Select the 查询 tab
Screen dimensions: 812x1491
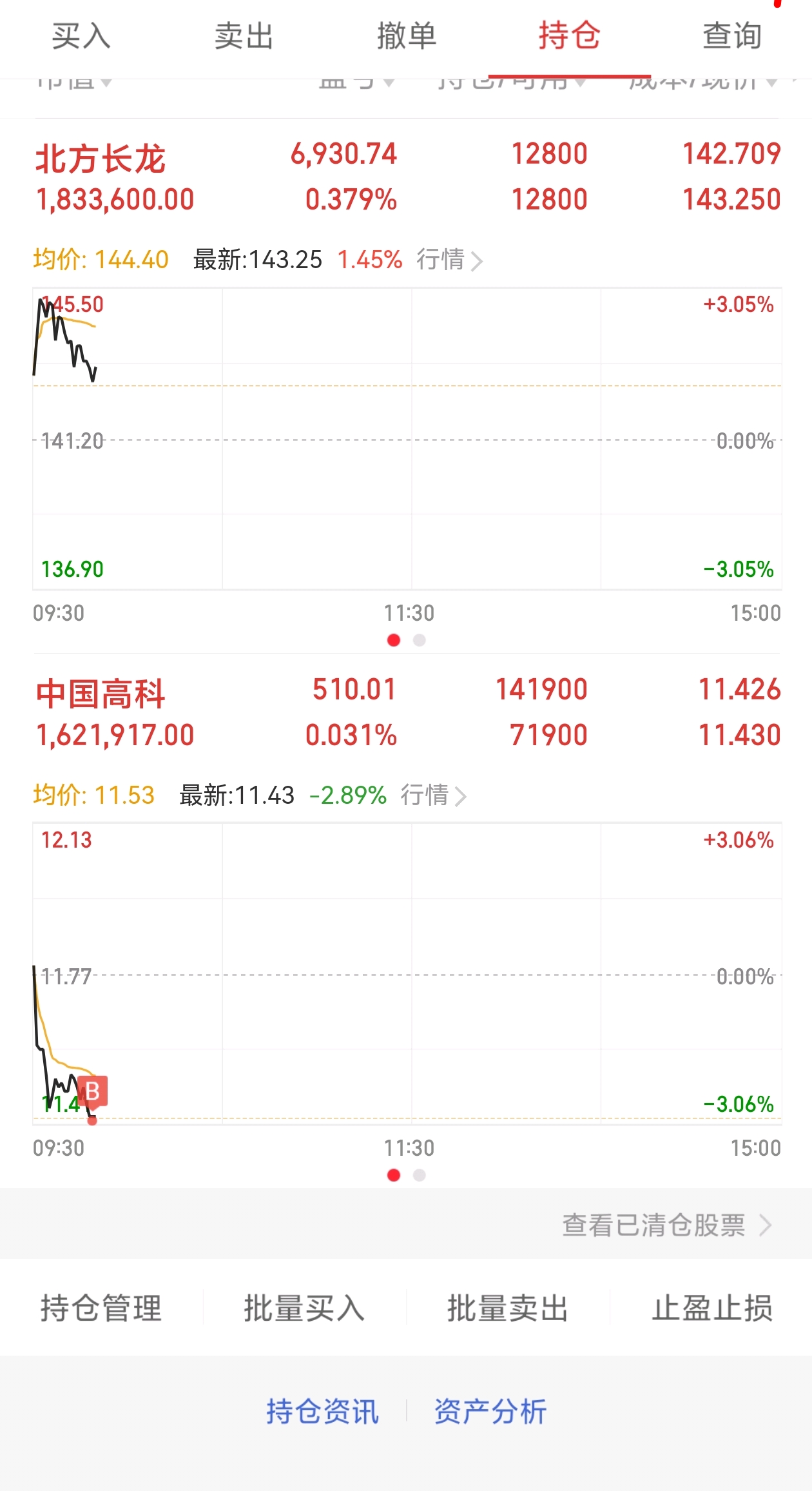point(732,36)
